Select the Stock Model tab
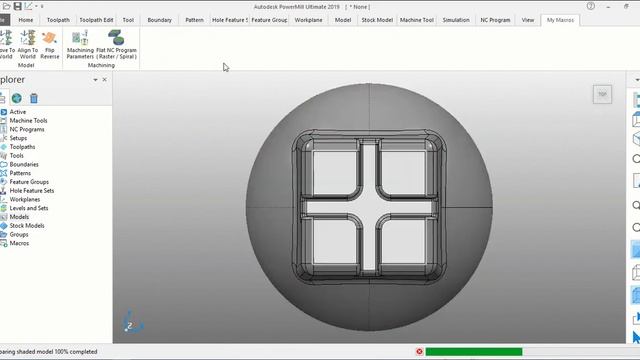This screenshot has height=360, width=640. click(377, 20)
